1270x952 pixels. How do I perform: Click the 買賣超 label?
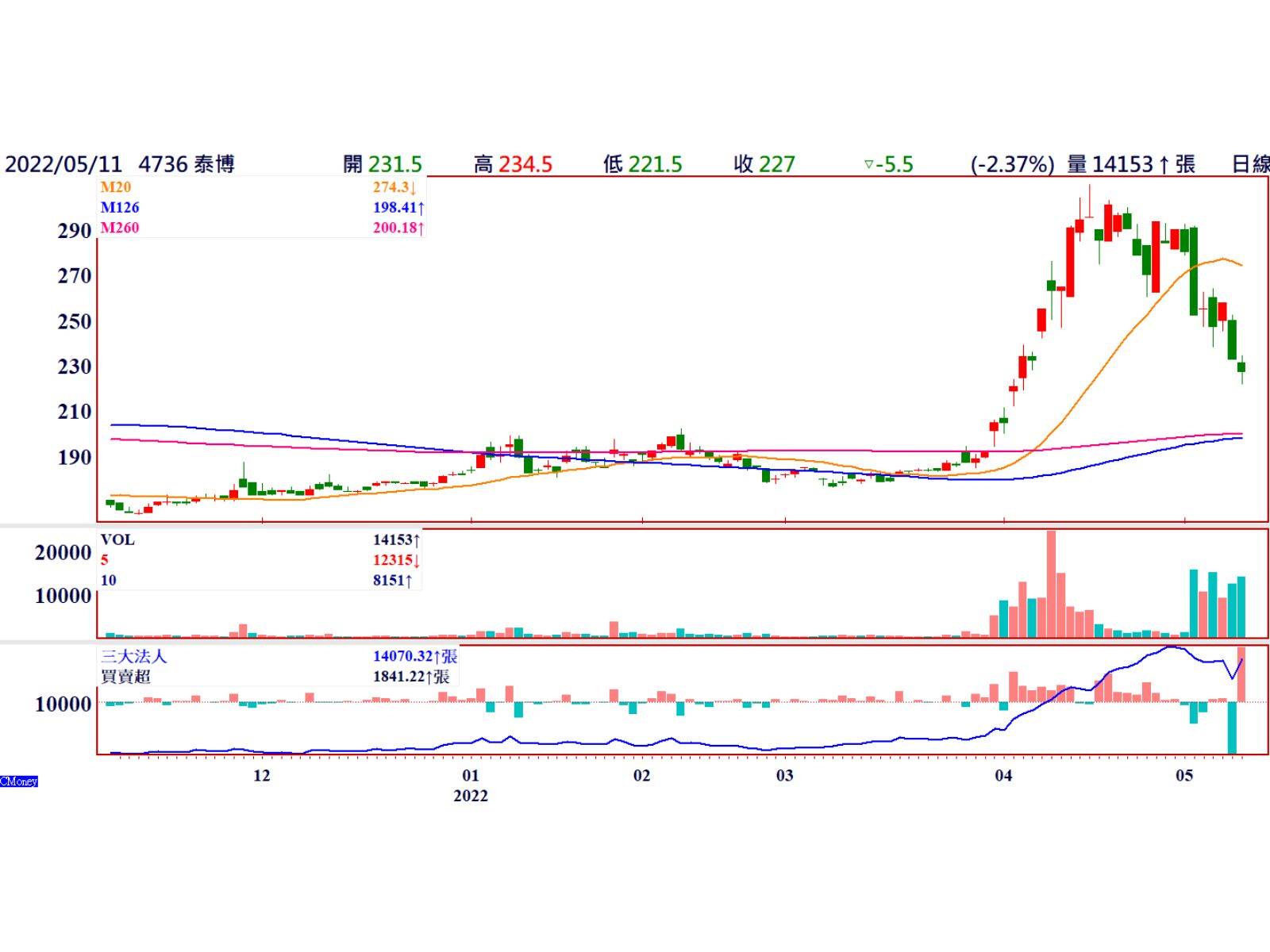click(x=125, y=677)
